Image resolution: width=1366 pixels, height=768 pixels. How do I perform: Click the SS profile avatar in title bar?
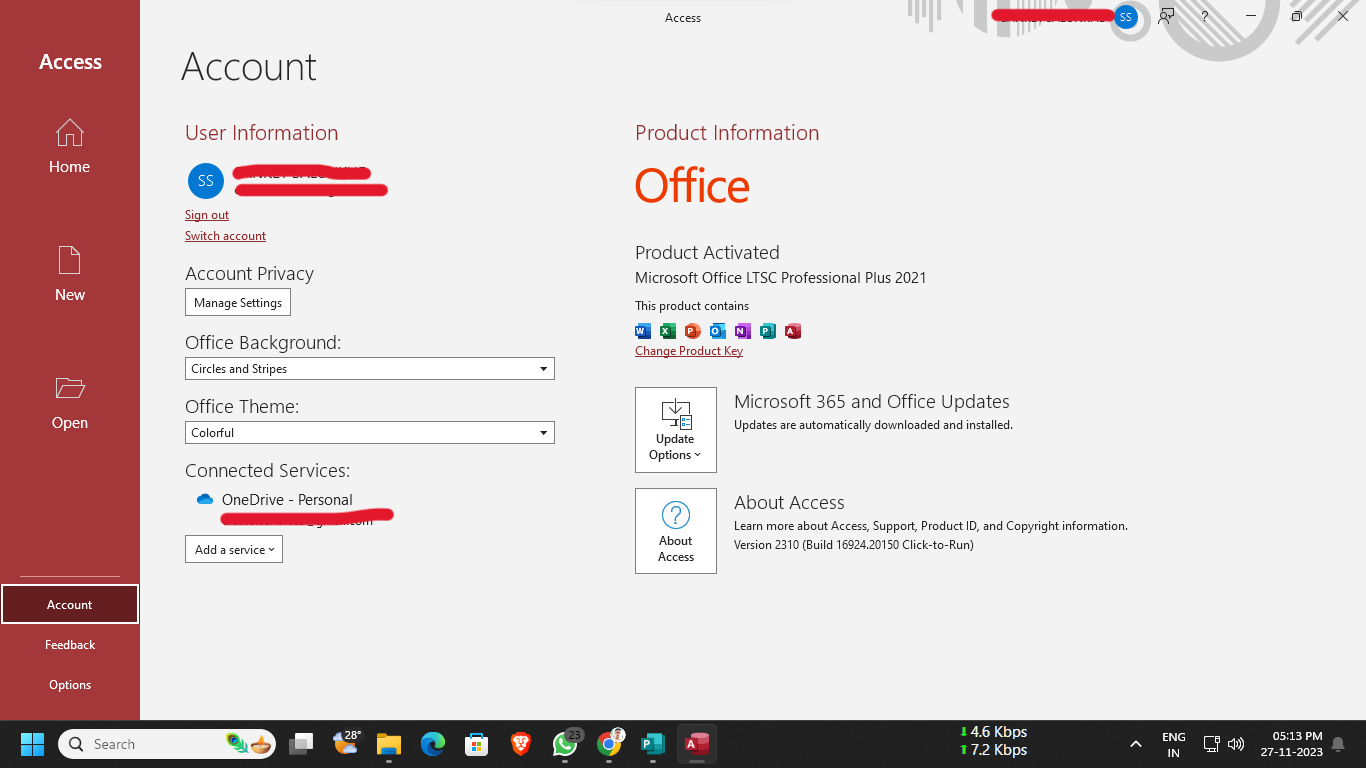(x=1126, y=17)
